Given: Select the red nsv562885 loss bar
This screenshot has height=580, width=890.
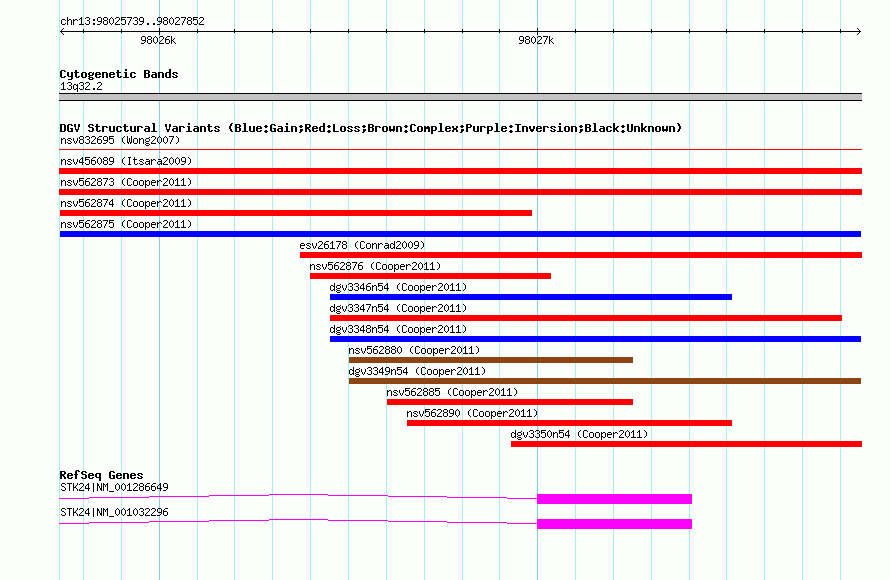Looking at the screenshot, I should [510, 402].
